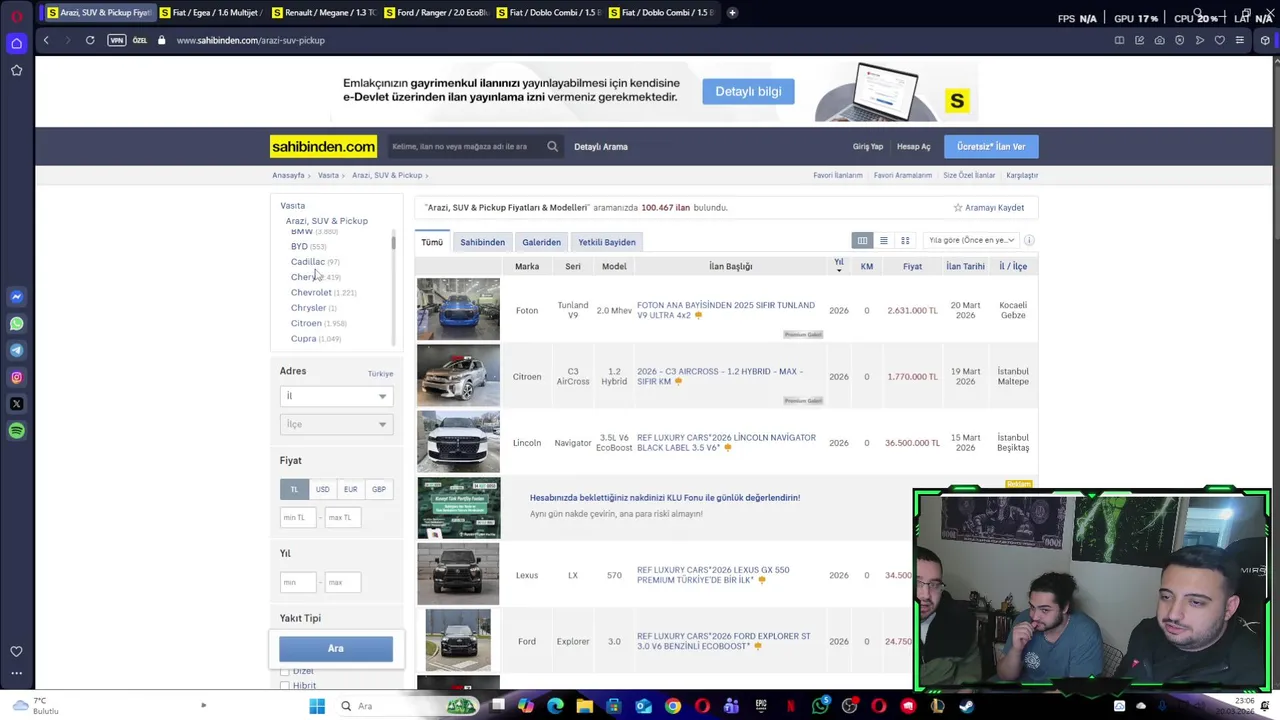Click the min TL price input
Viewport: 1280px width, 720px height.
pyautogui.click(x=298, y=517)
